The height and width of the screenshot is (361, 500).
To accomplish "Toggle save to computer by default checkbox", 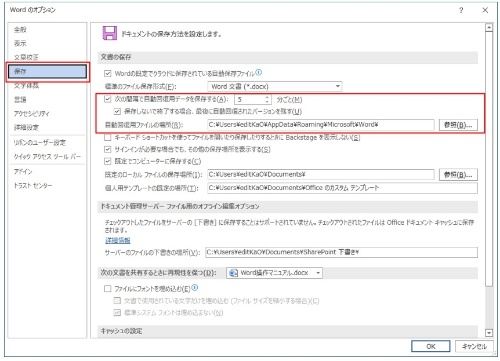I will coord(108,161).
